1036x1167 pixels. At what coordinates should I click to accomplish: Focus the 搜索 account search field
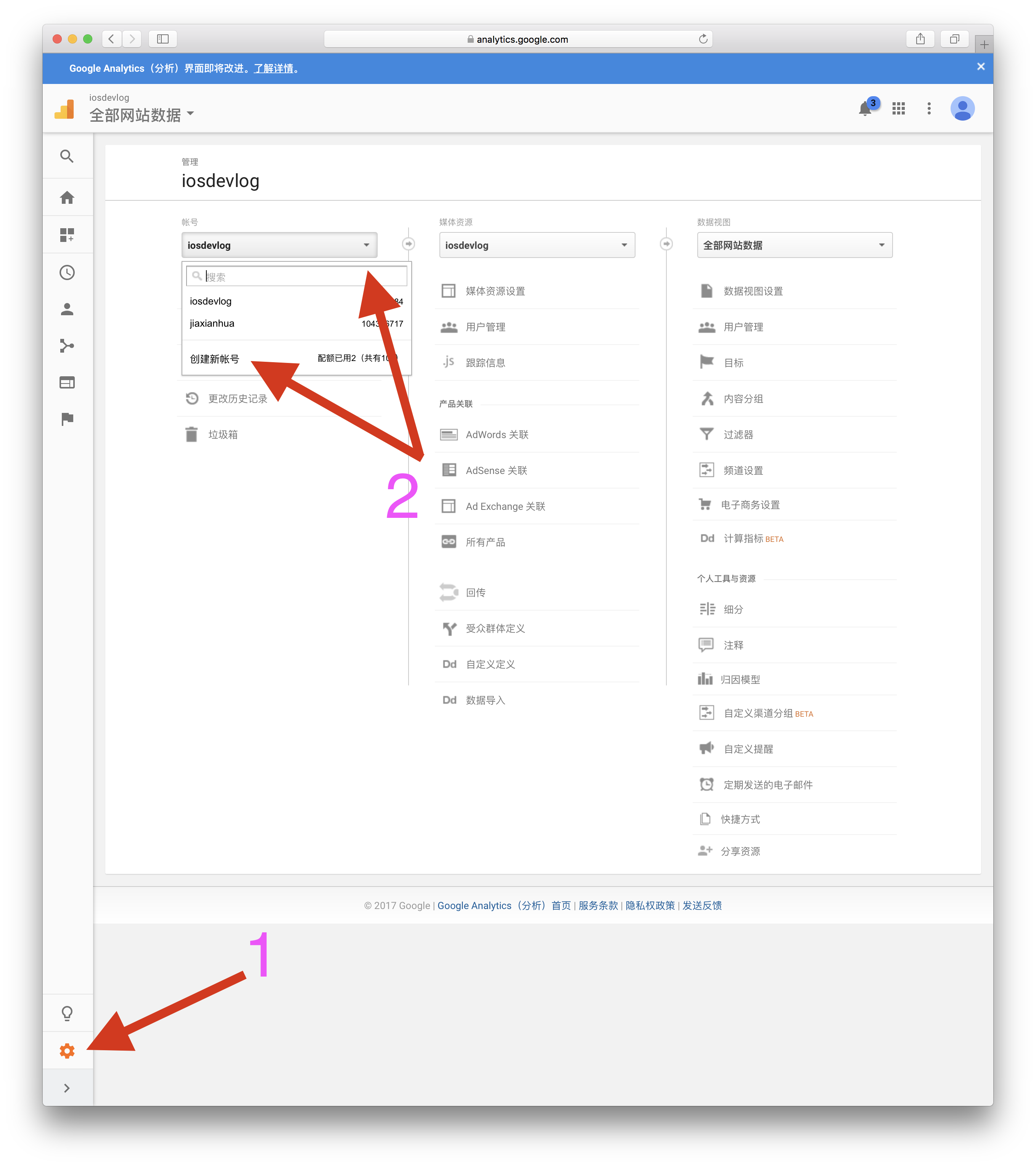[296, 276]
